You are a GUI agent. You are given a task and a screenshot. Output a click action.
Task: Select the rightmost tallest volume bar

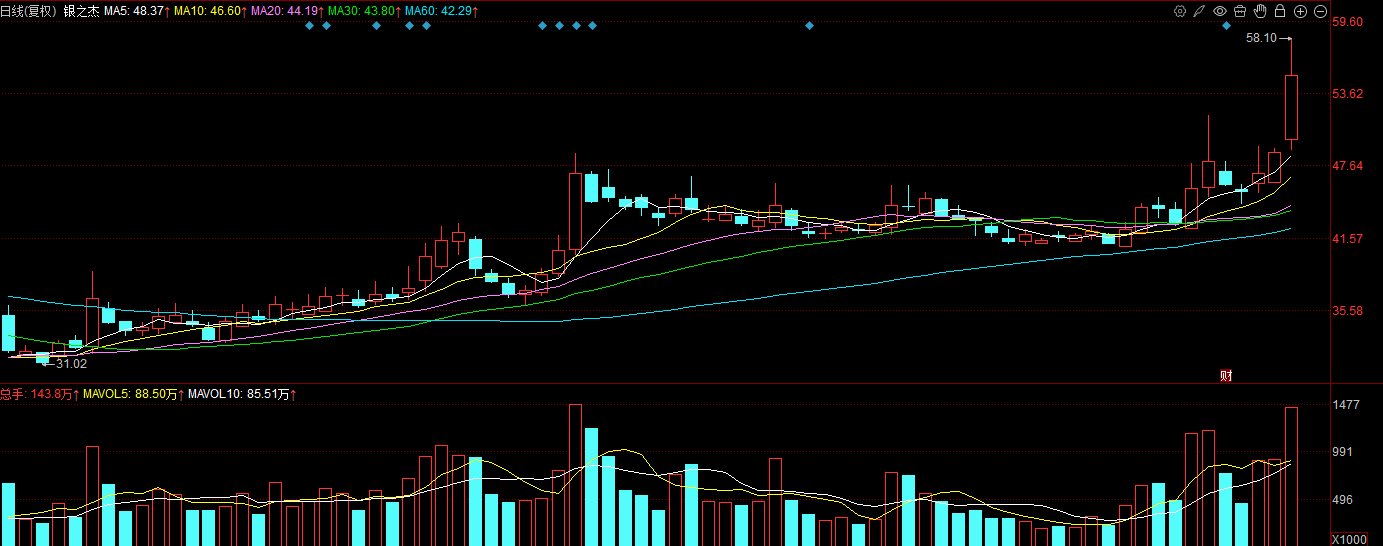[x=1291, y=476]
